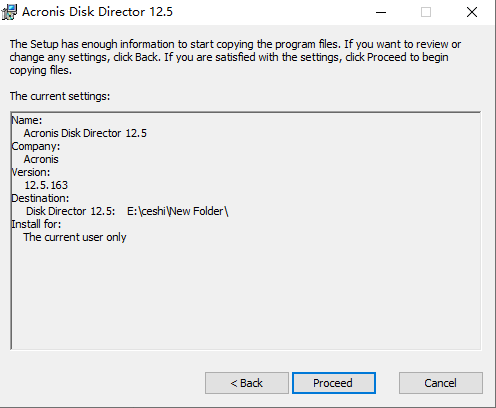496x408 pixels.
Task: Click the Name: line in current settings
Action: coord(27,120)
